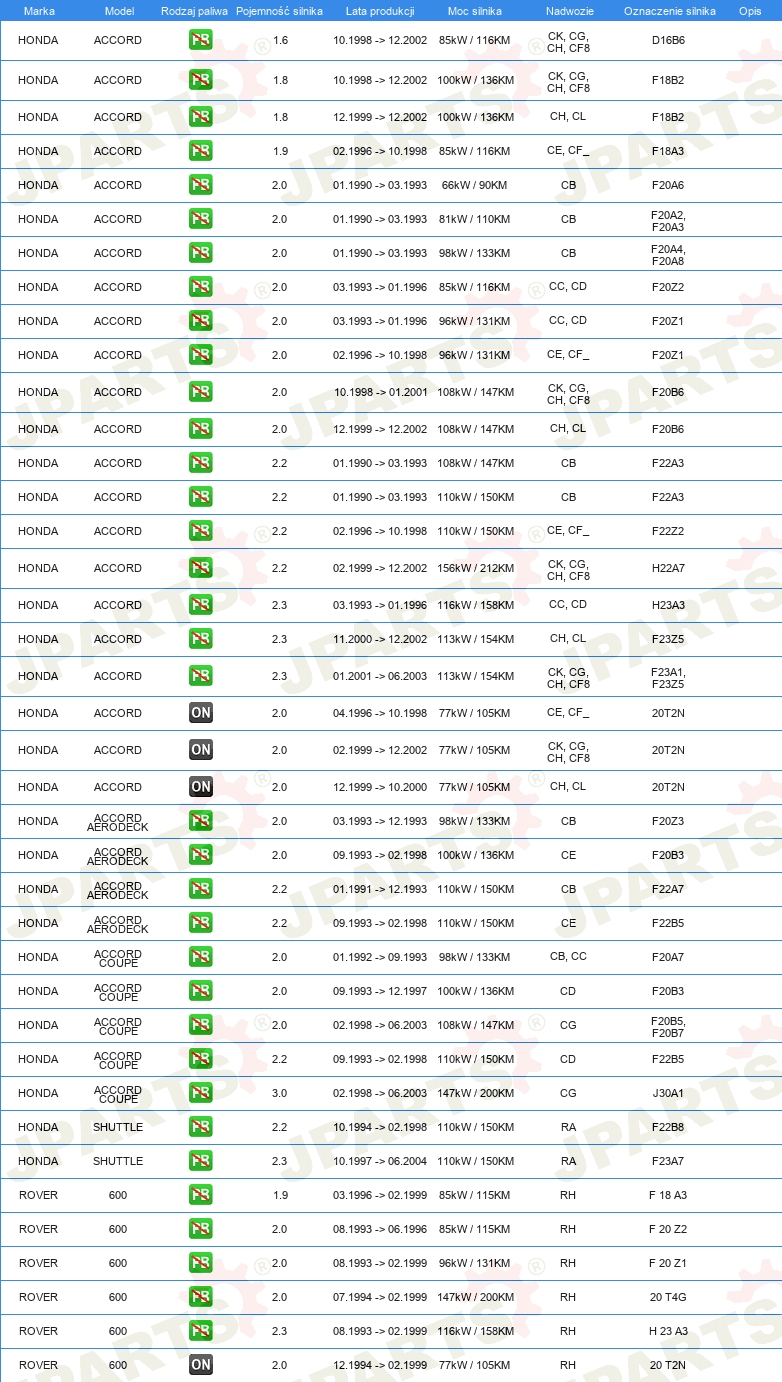Select the petrol icon for Accord Aerodeck F20Z3
Viewport: 782px width, 1382px height.
pos(201,821)
